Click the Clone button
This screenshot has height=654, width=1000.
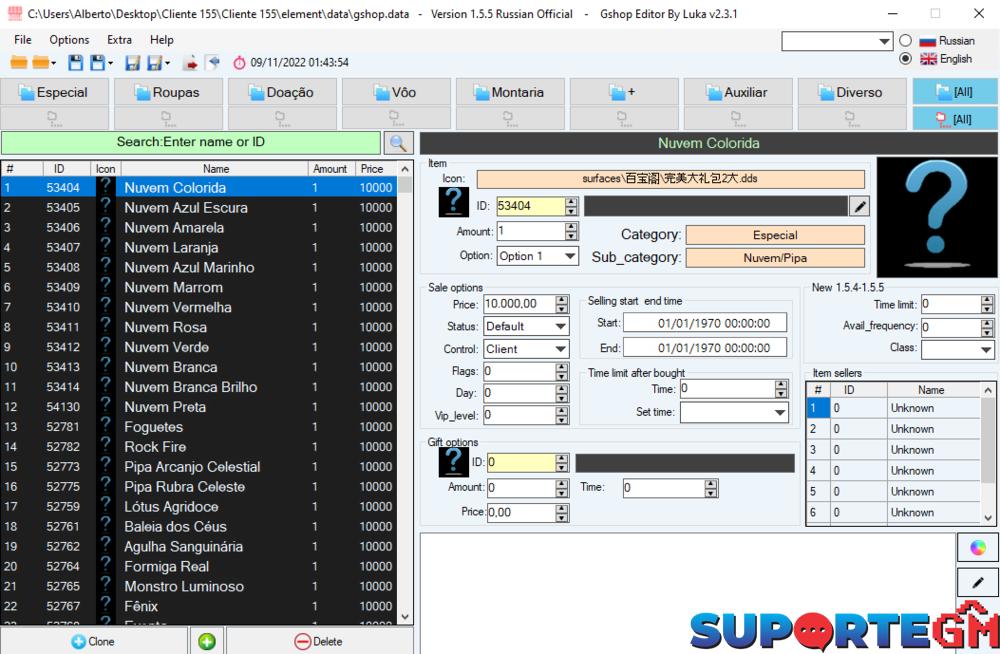coord(93,641)
